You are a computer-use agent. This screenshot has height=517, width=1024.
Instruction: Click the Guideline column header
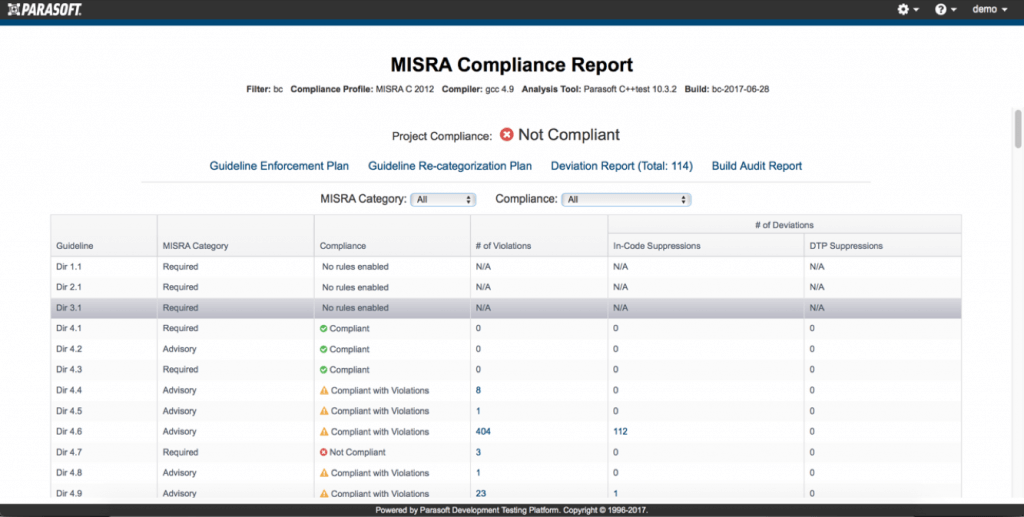[x=75, y=246]
